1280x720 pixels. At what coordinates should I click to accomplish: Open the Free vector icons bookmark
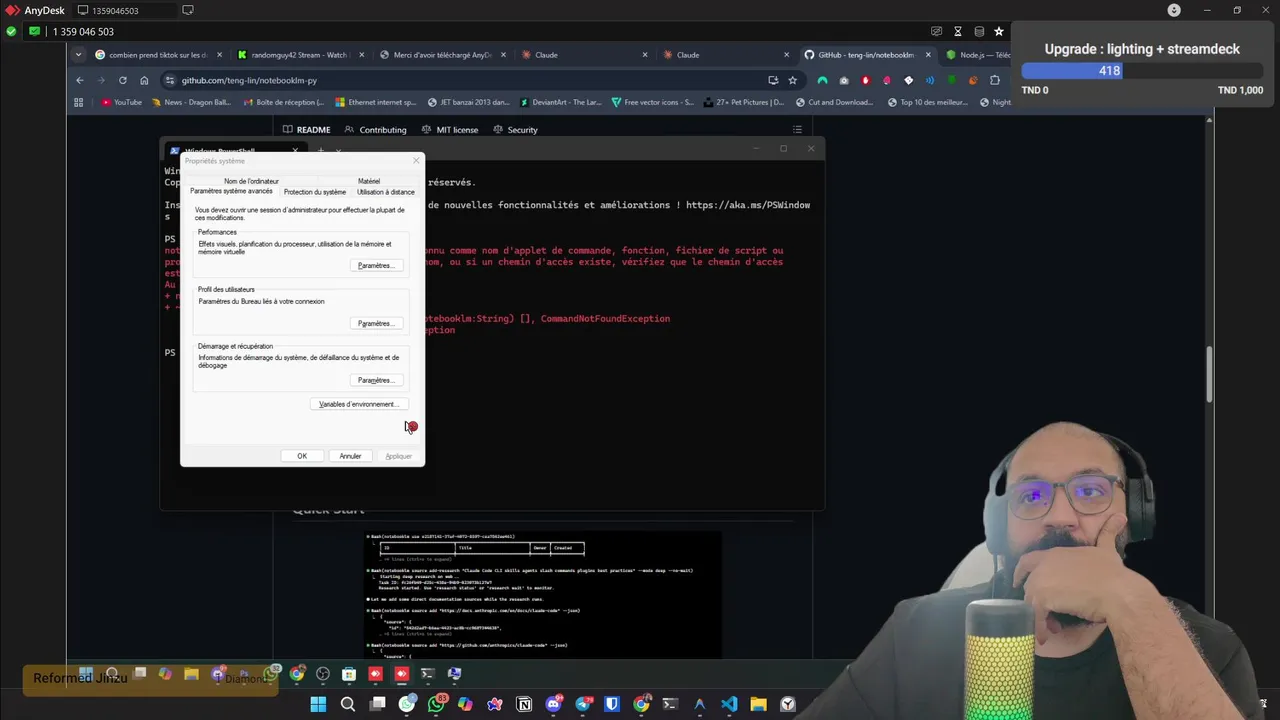click(652, 102)
